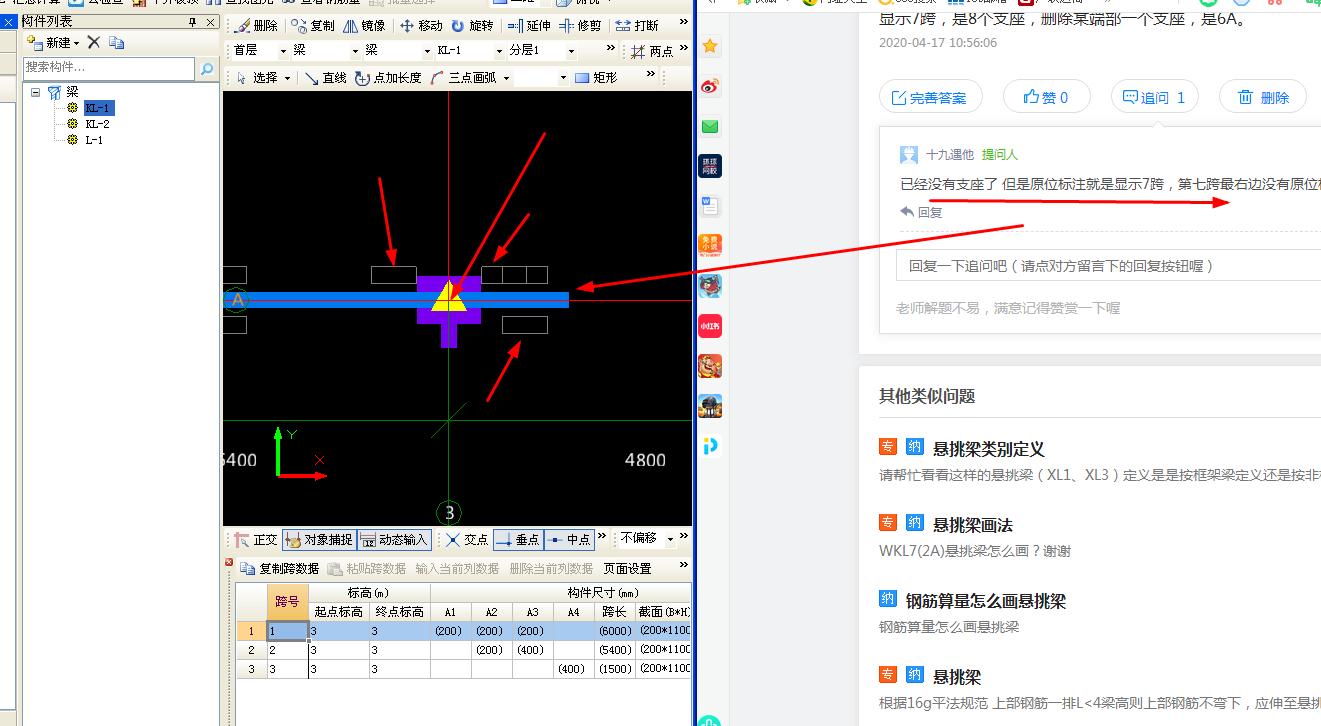Click the 搜索构件 search field

[109, 68]
